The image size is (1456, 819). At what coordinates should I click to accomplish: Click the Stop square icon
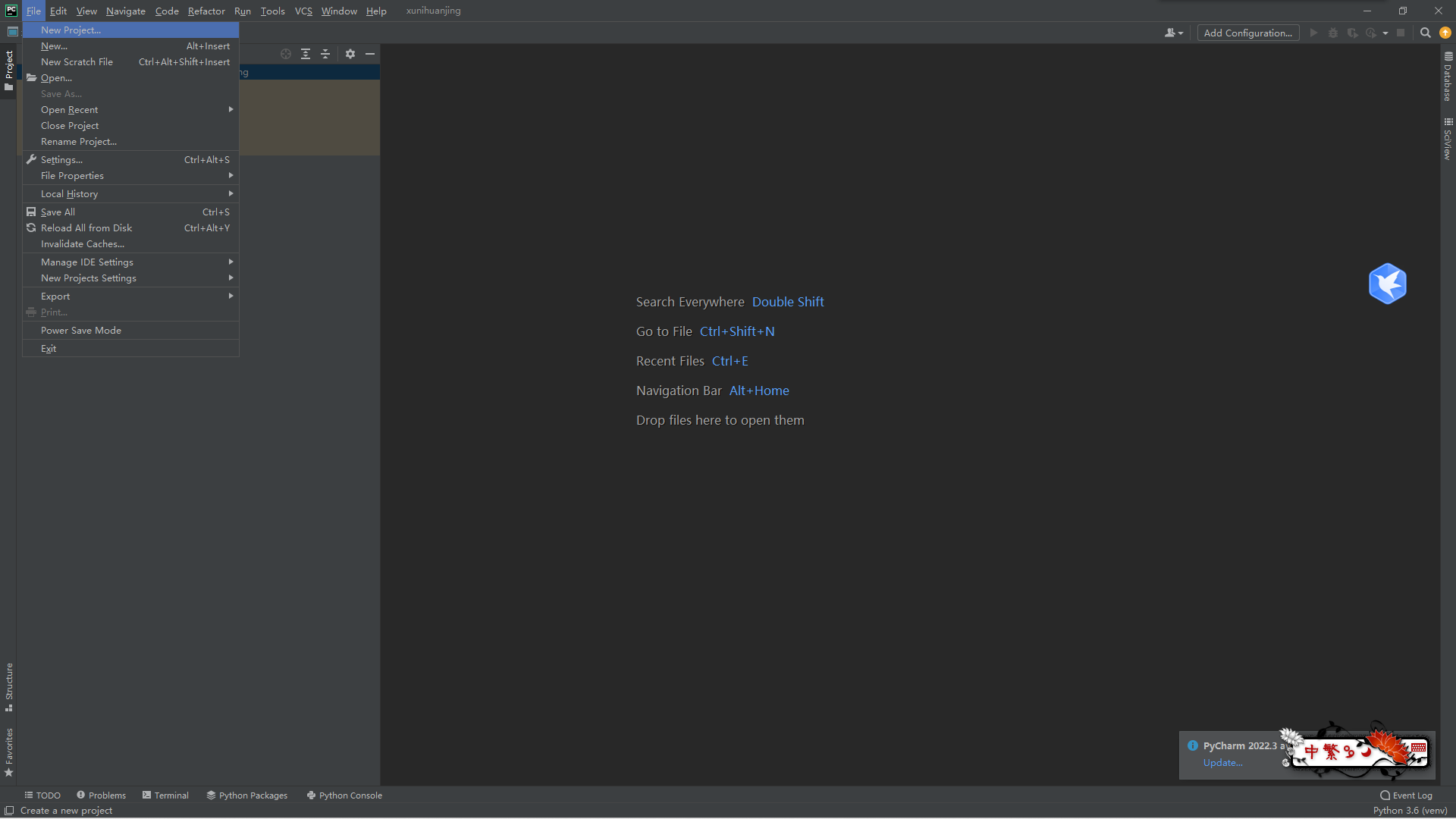(1401, 33)
